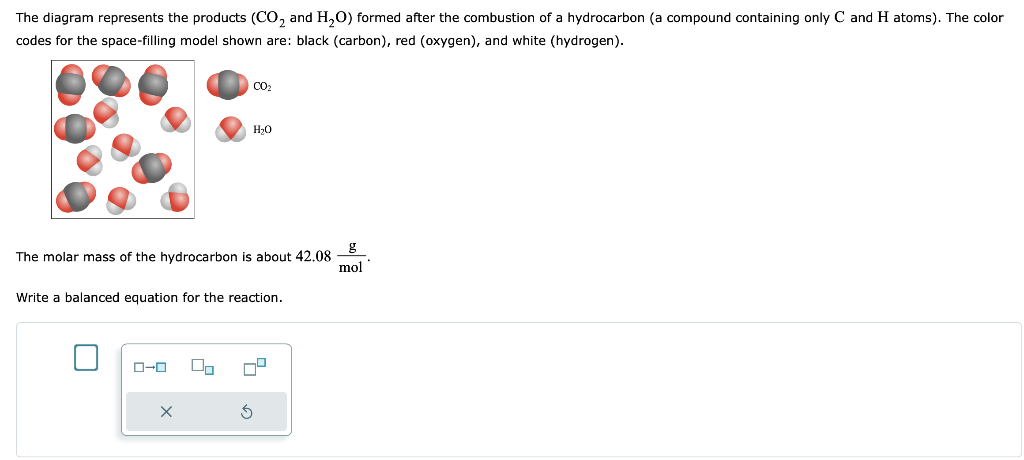Undo with the reset arrow icon
The height and width of the screenshot is (460, 1024).
pos(247,412)
